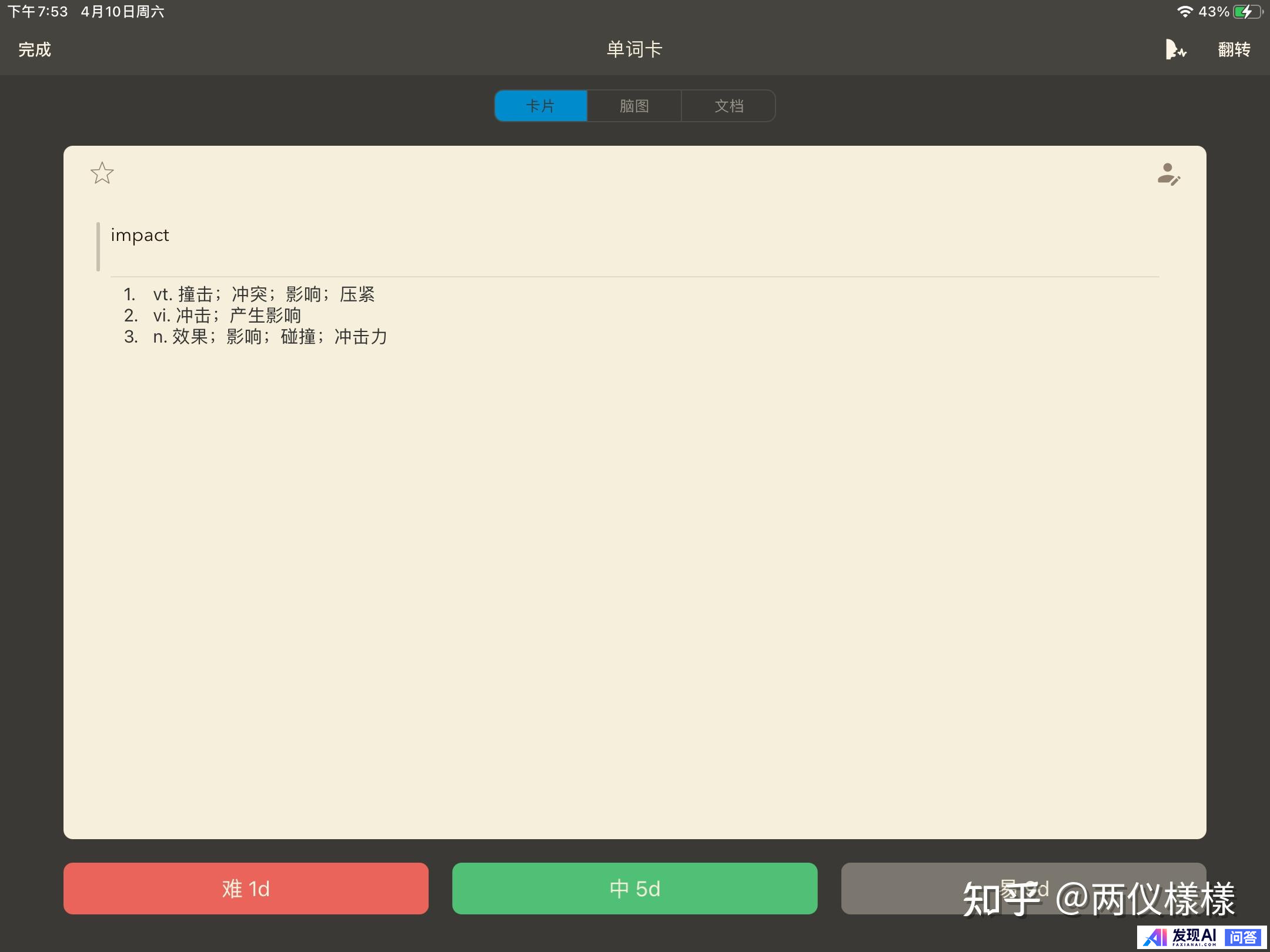Switch to the 脑图 tab

point(634,106)
